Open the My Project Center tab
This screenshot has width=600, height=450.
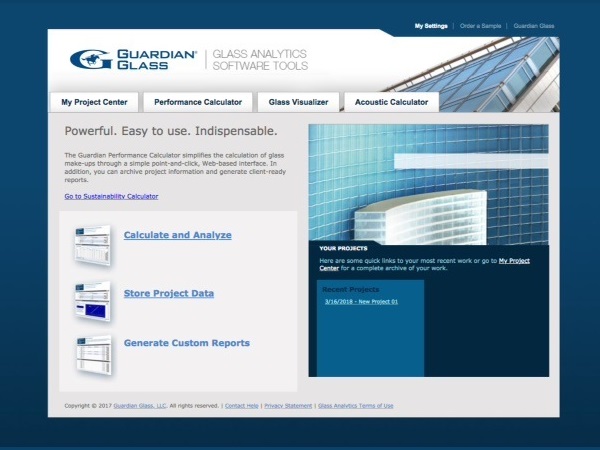[94, 102]
